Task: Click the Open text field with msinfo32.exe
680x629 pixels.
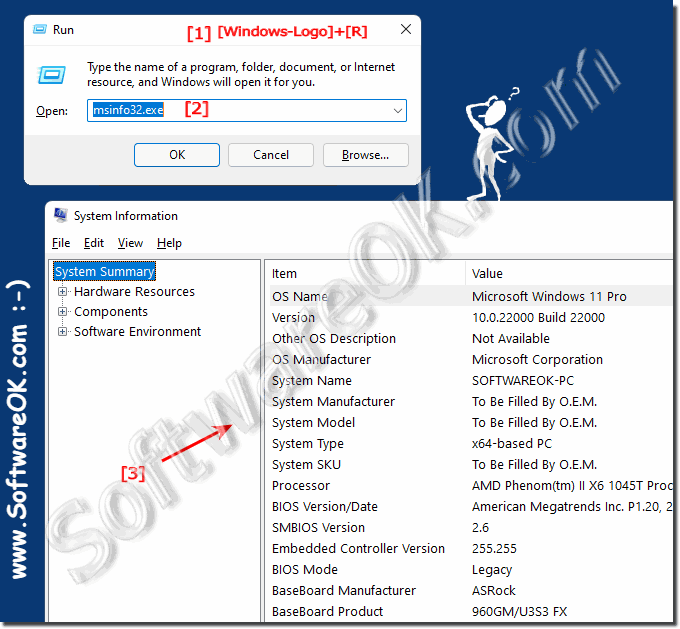Action: coord(246,111)
